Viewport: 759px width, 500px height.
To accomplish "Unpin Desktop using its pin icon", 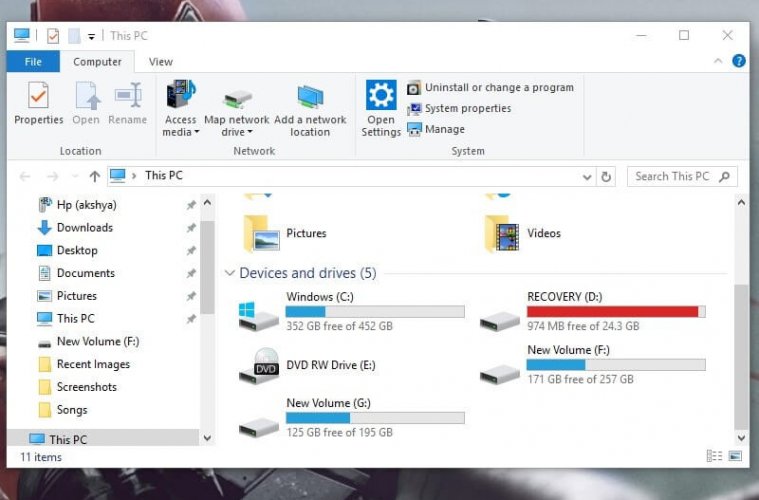I will (191, 251).
